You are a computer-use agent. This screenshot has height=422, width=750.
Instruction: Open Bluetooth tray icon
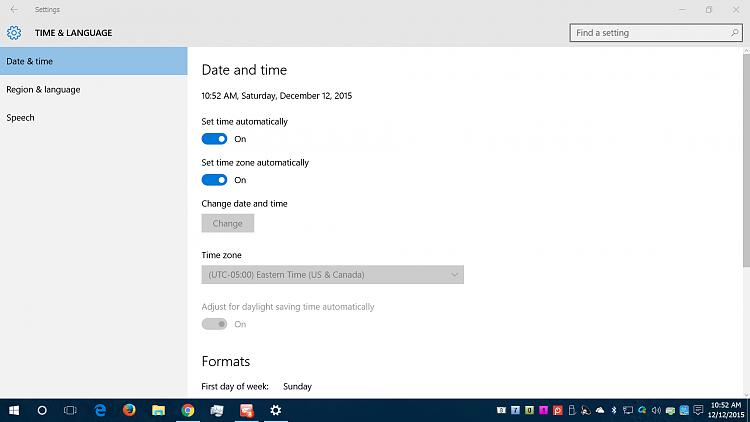(x=614, y=410)
